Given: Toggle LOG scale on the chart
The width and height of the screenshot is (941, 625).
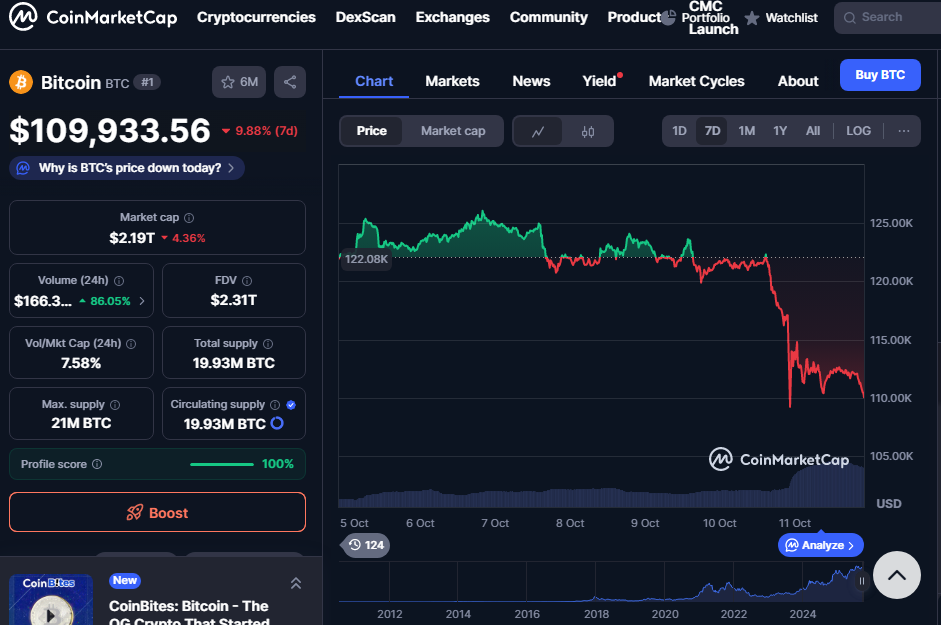Looking at the screenshot, I should [x=858, y=131].
